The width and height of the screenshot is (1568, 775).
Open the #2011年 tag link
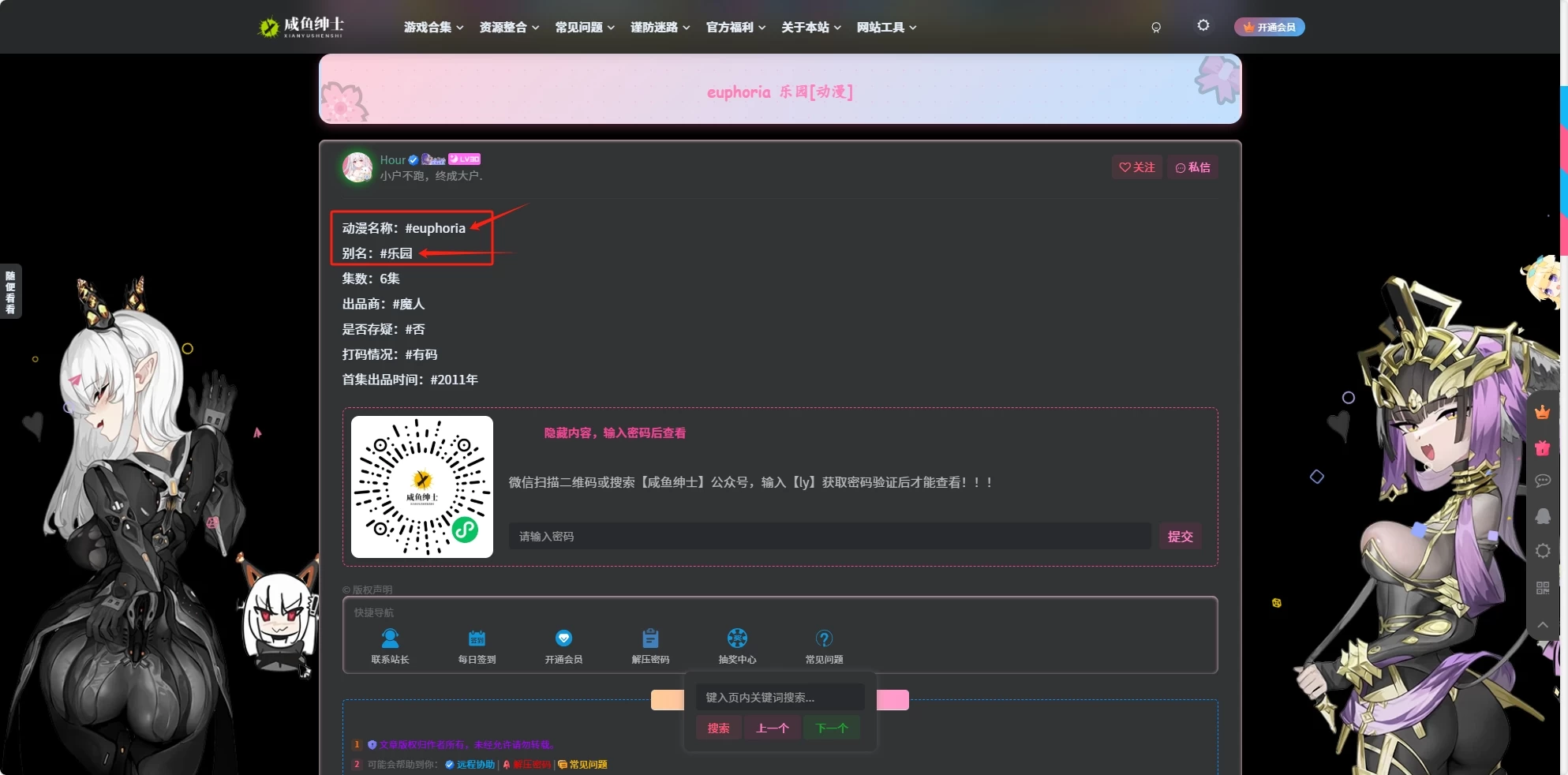(x=455, y=380)
